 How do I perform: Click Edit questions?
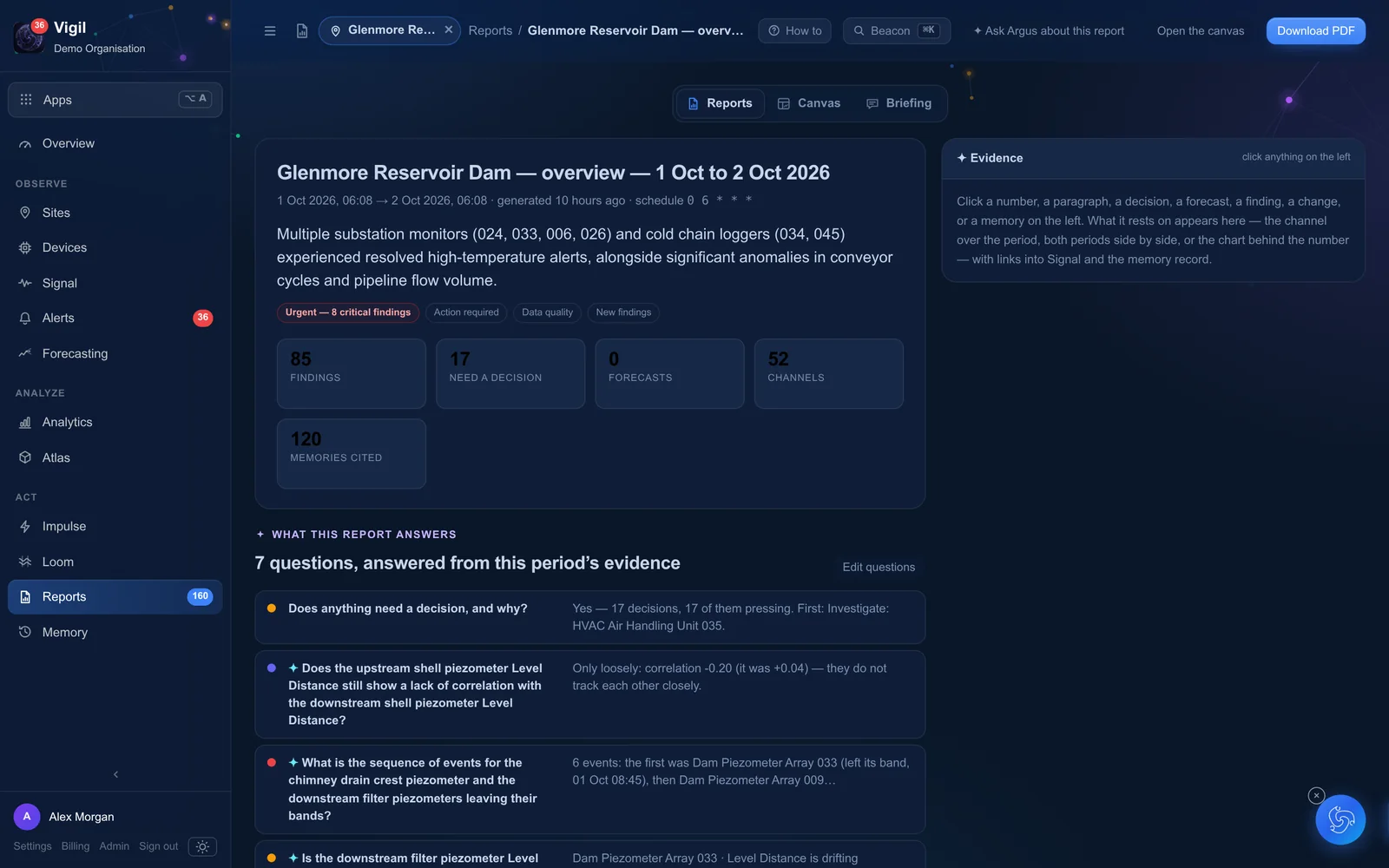click(879, 567)
